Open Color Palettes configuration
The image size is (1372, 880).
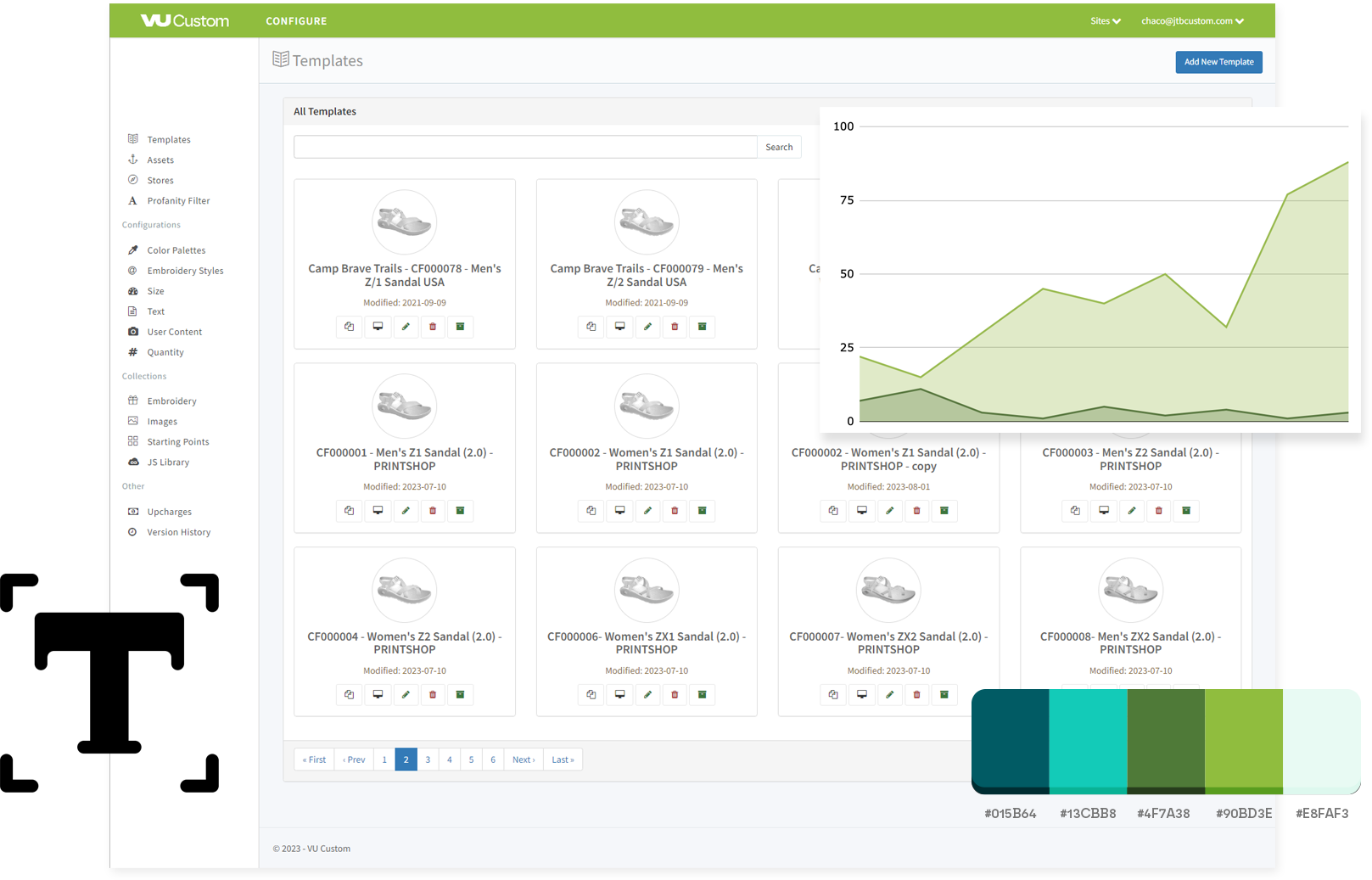[x=176, y=250]
